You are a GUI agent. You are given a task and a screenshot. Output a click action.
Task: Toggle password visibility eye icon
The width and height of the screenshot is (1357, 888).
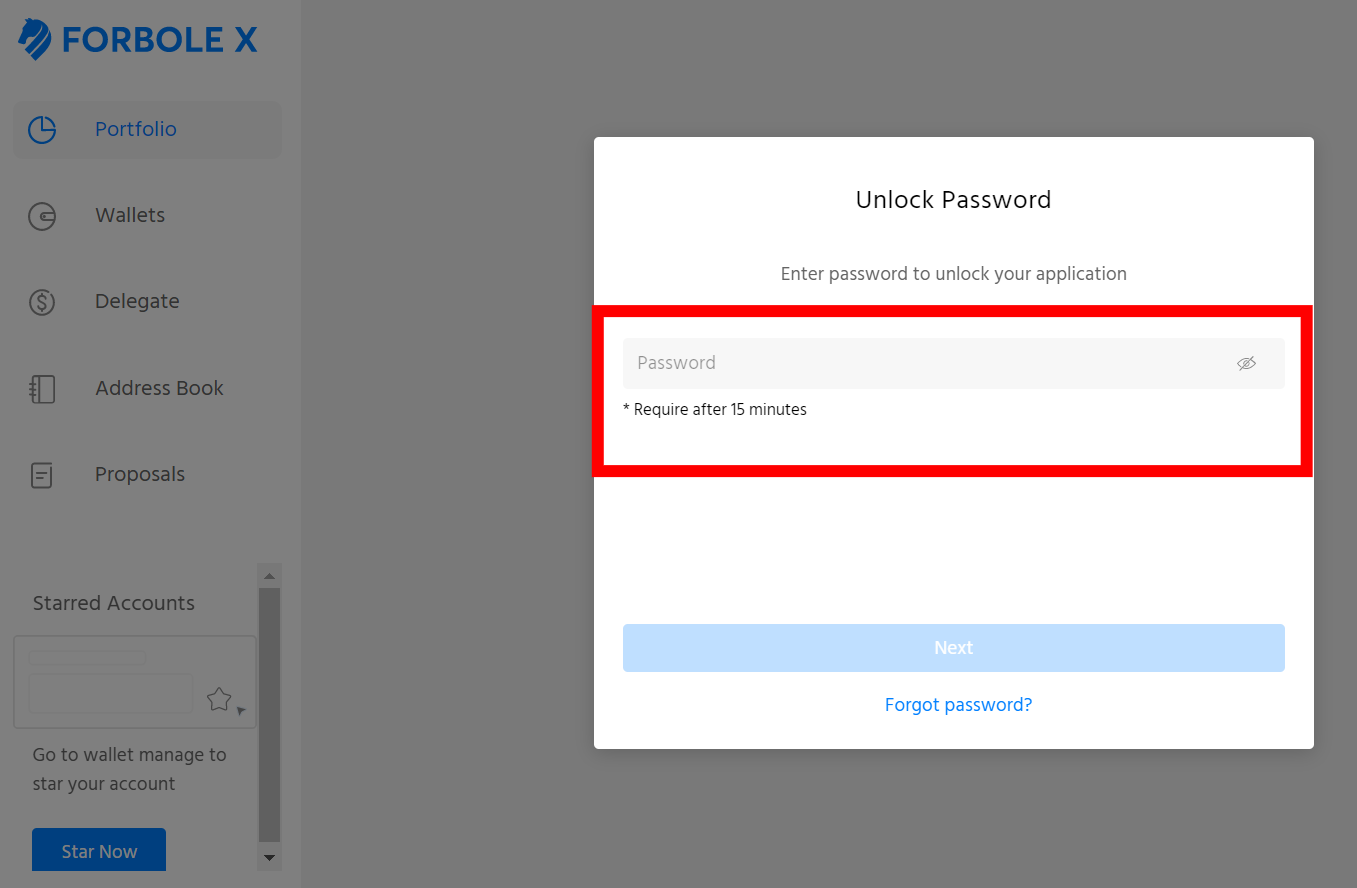pos(1246,363)
